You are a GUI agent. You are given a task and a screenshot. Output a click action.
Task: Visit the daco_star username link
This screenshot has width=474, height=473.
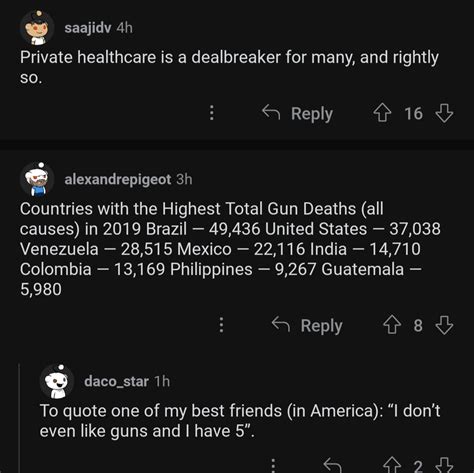[x=116, y=382]
